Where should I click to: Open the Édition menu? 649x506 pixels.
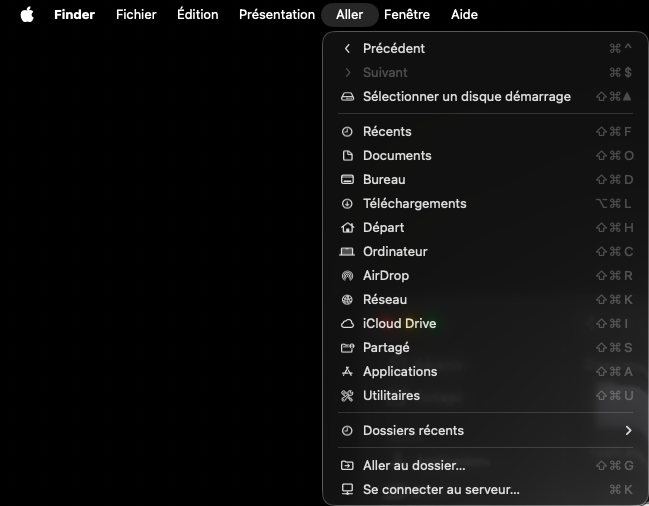pyautogui.click(x=197, y=14)
